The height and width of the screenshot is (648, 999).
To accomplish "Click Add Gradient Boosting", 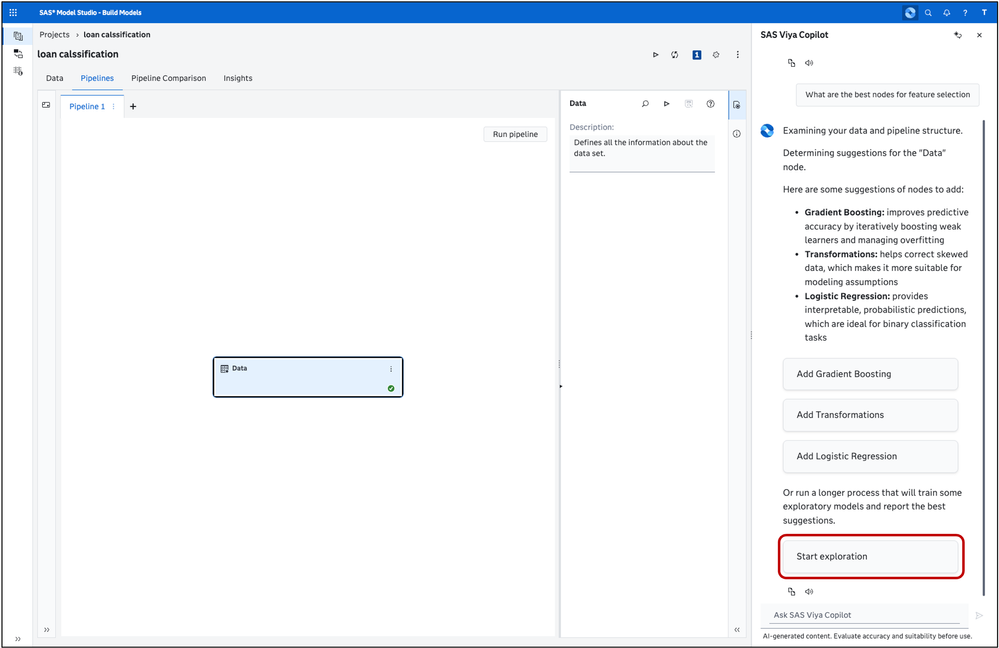I will 870,374.
